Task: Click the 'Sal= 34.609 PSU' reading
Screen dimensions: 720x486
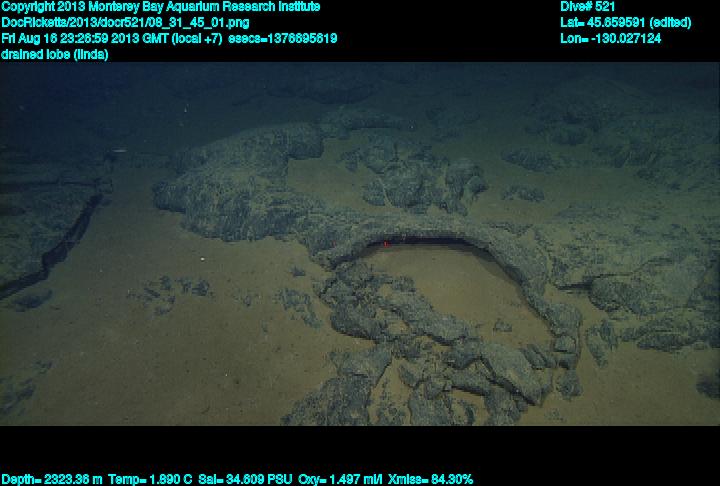Action: [x=245, y=480]
